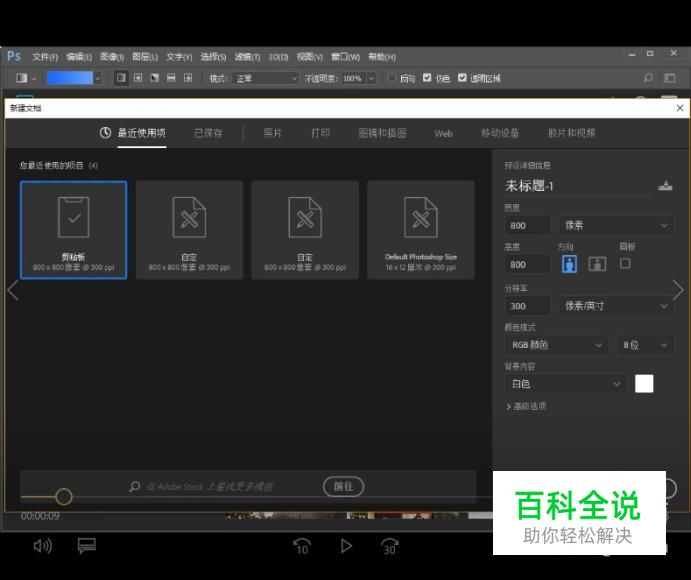Click the video player volume icon
The width and height of the screenshot is (691, 580).
coord(42,545)
